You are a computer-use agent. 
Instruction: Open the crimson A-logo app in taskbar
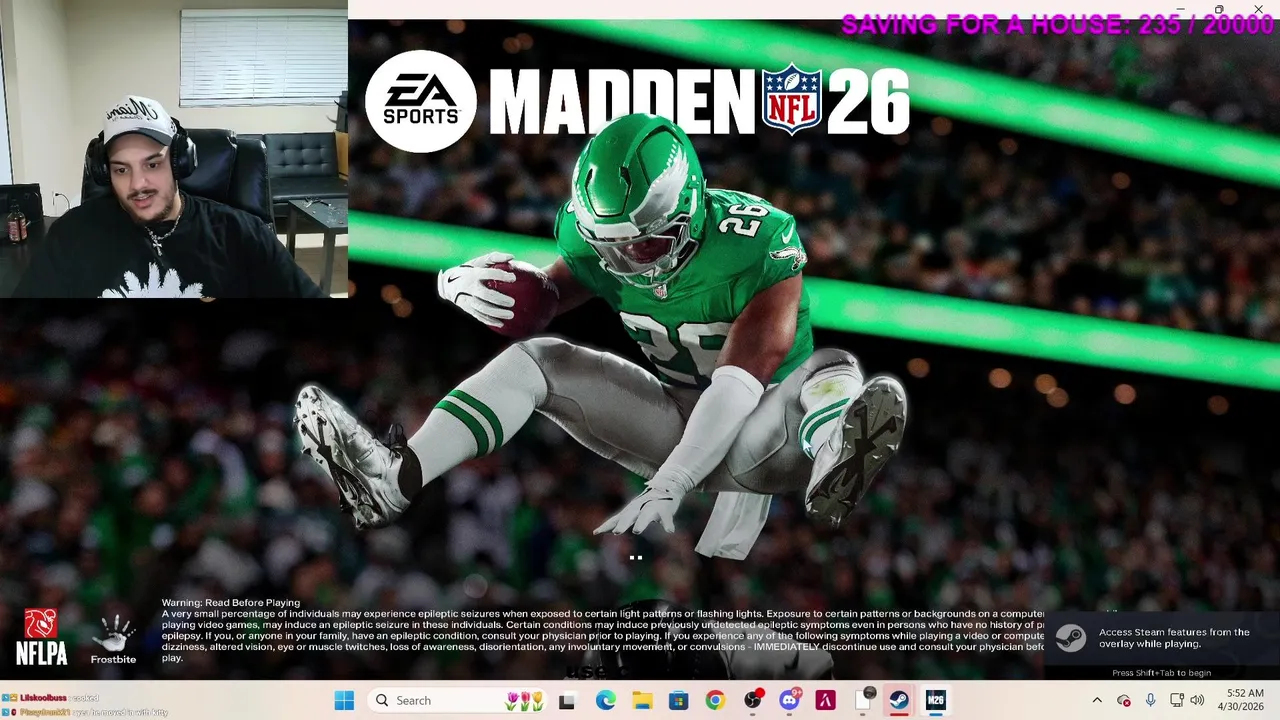825,700
